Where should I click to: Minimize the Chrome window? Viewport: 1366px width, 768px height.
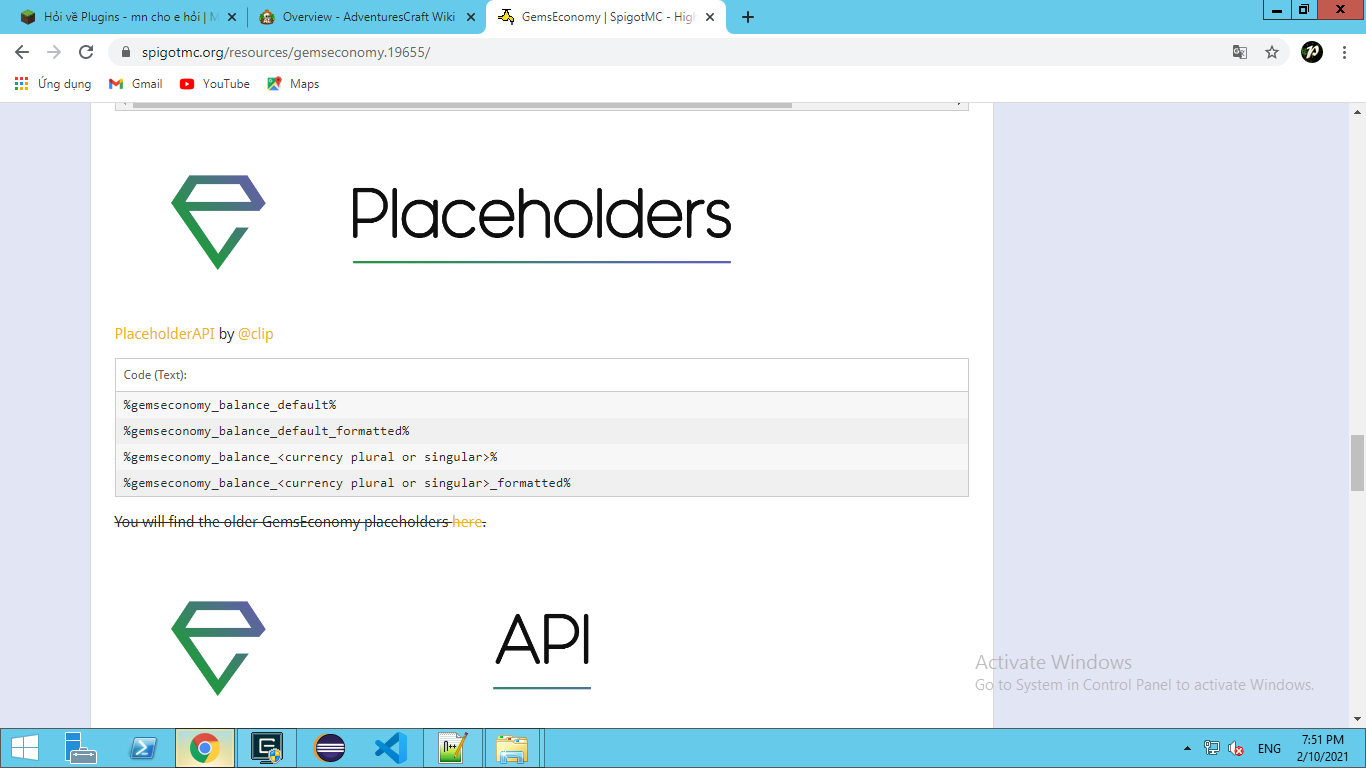click(x=1277, y=10)
